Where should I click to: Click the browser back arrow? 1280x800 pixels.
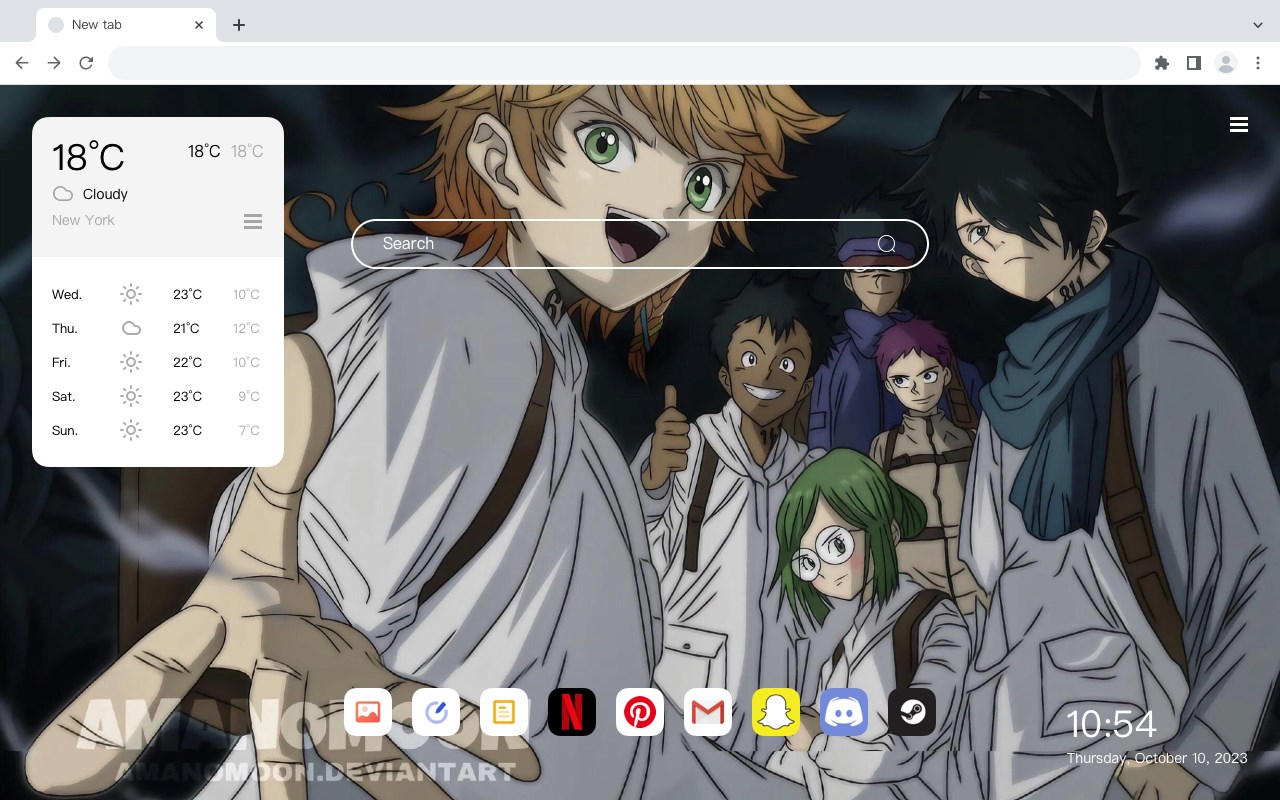pos(22,63)
